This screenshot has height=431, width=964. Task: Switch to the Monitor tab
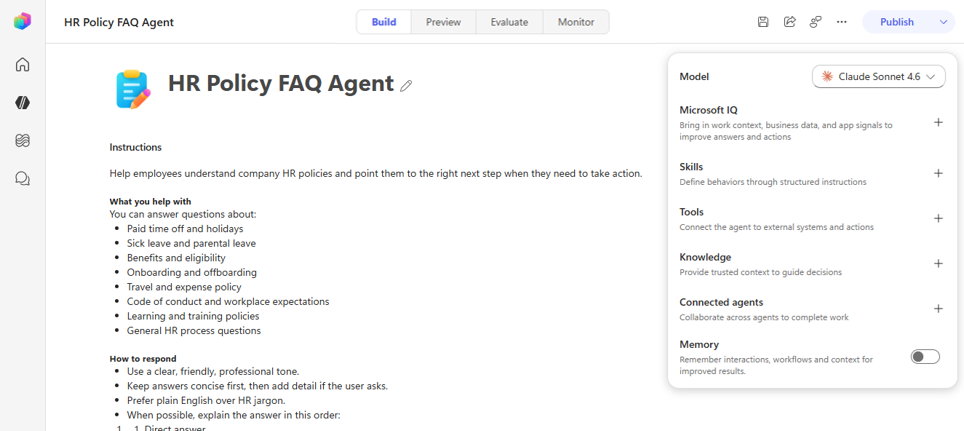576,22
